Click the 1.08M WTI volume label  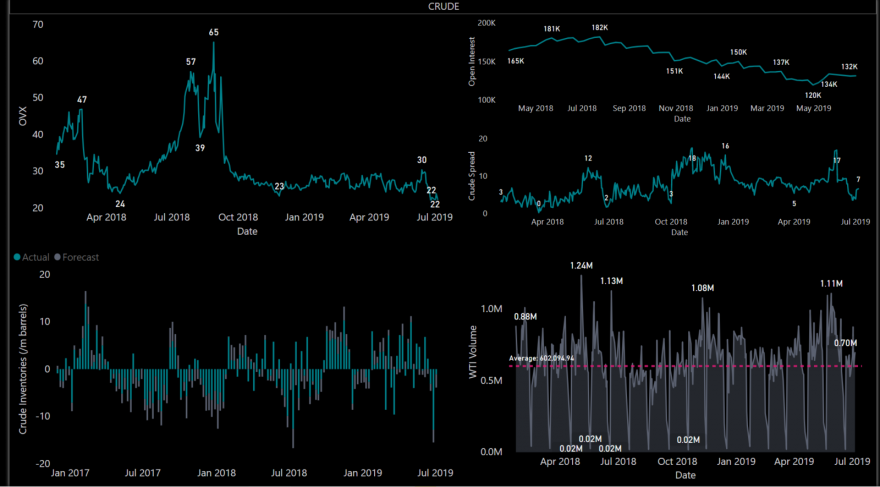702,288
